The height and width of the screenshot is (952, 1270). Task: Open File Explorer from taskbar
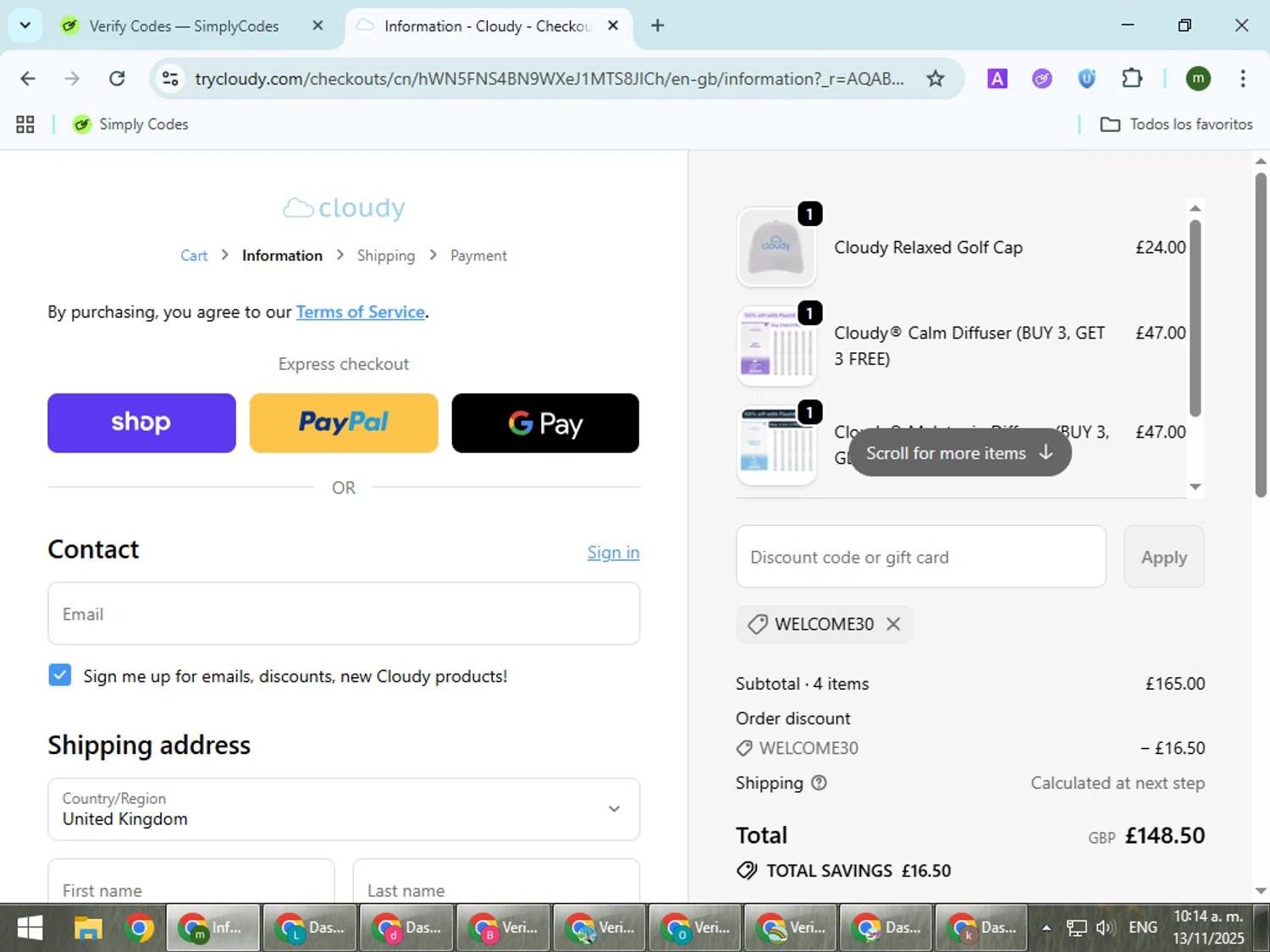(88, 928)
